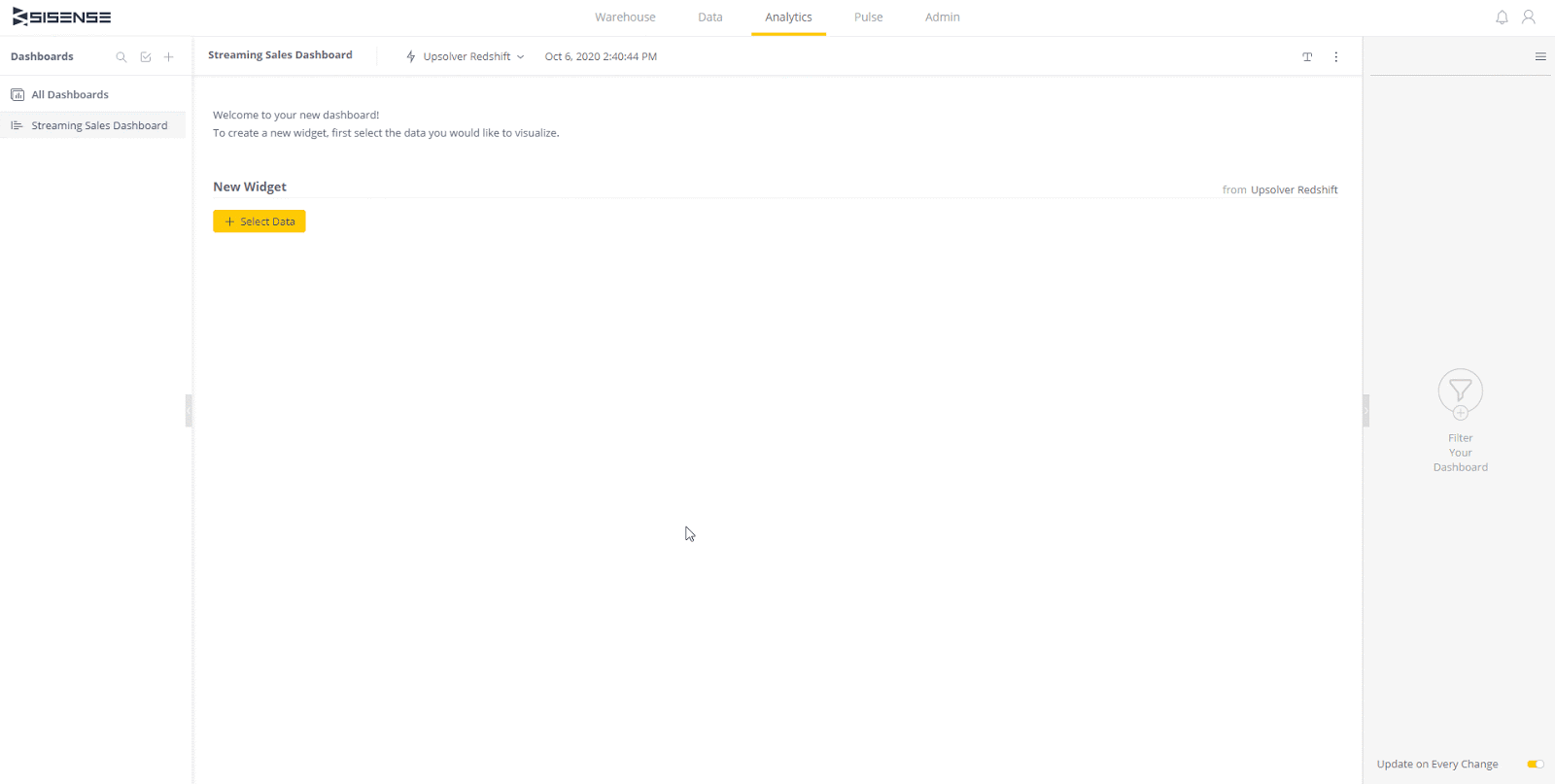Switch to the Data tab

click(x=710, y=17)
